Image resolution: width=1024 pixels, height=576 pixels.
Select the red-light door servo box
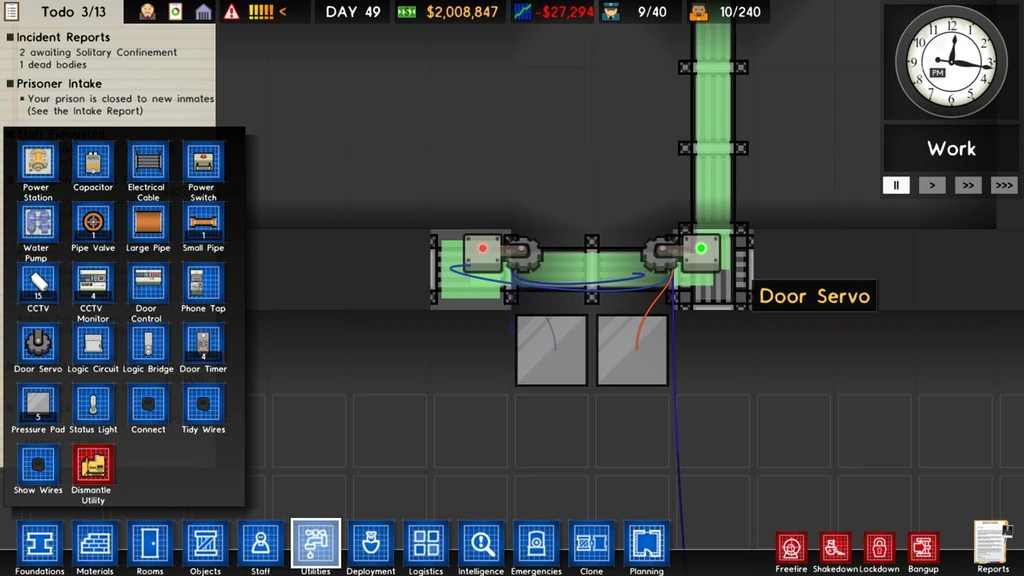pyautogui.click(x=483, y=253)
